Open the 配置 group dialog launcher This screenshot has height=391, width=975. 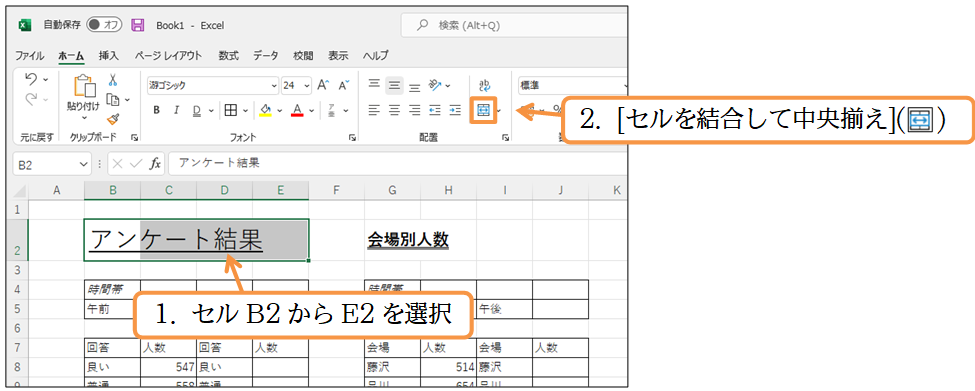[x=506, y=137]
